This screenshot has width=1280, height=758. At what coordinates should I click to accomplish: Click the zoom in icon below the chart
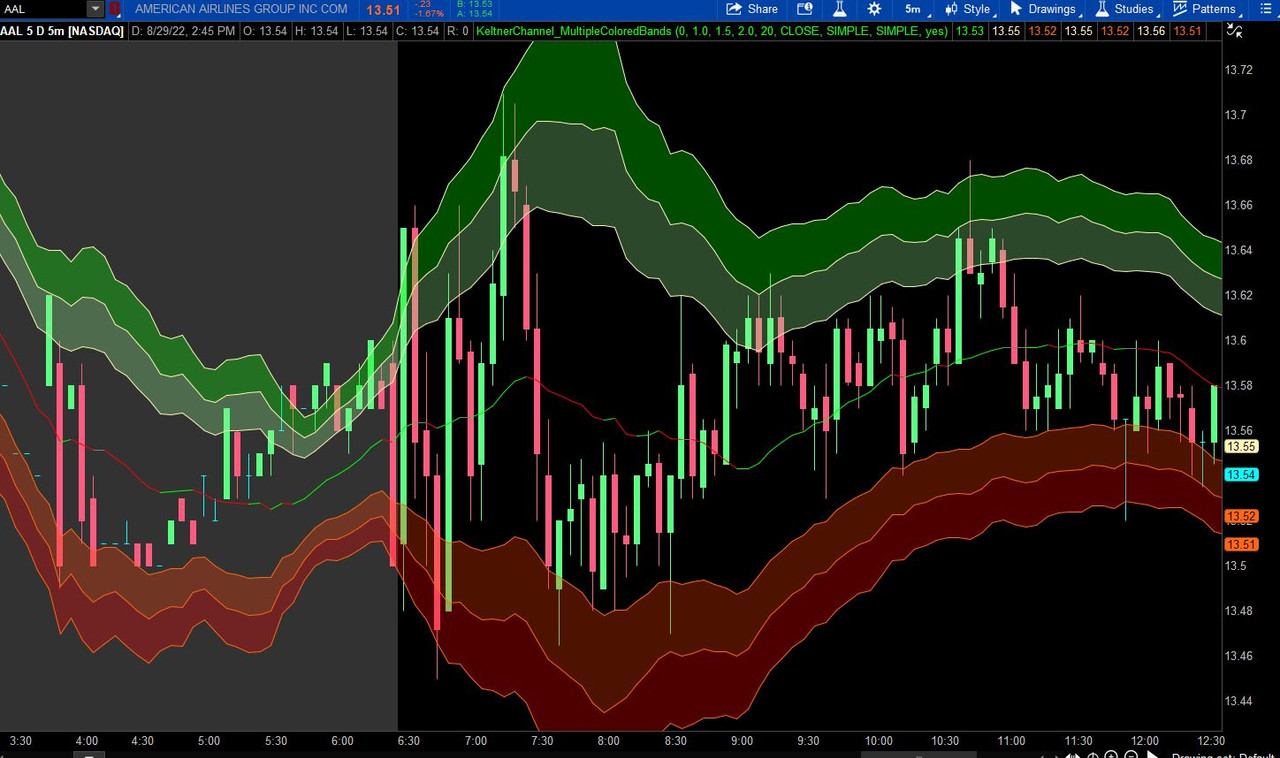click(1111, 755)
